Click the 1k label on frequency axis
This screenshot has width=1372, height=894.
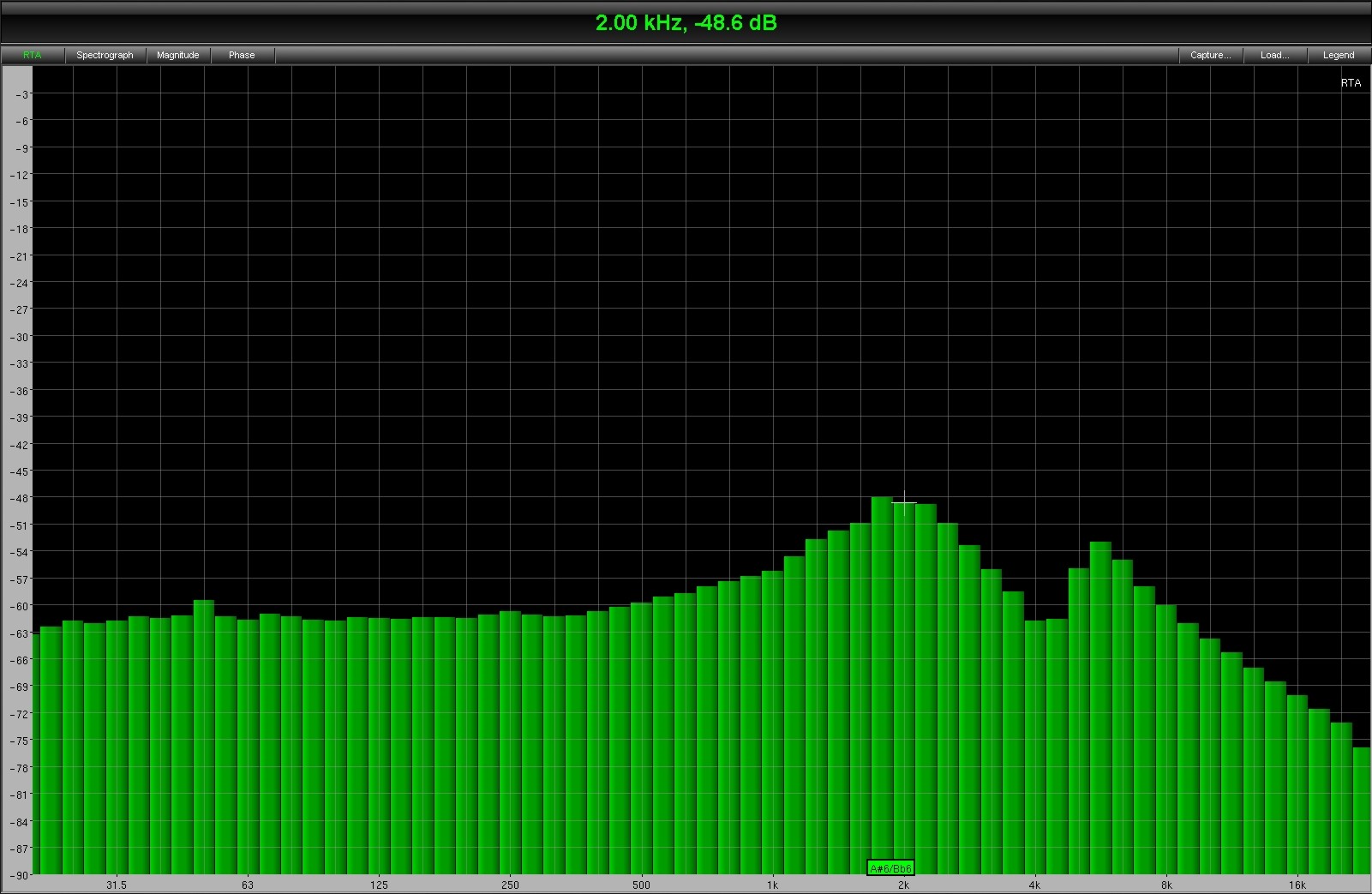(772, 885)
